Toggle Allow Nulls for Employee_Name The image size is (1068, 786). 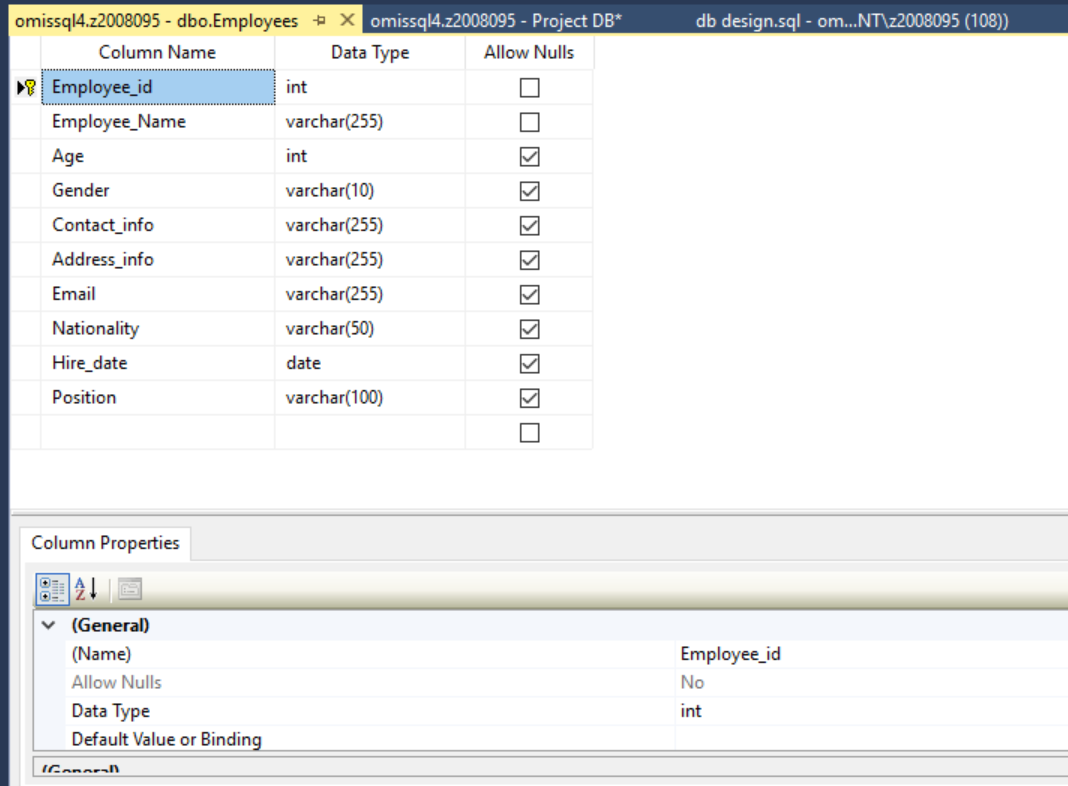[529, 122]
